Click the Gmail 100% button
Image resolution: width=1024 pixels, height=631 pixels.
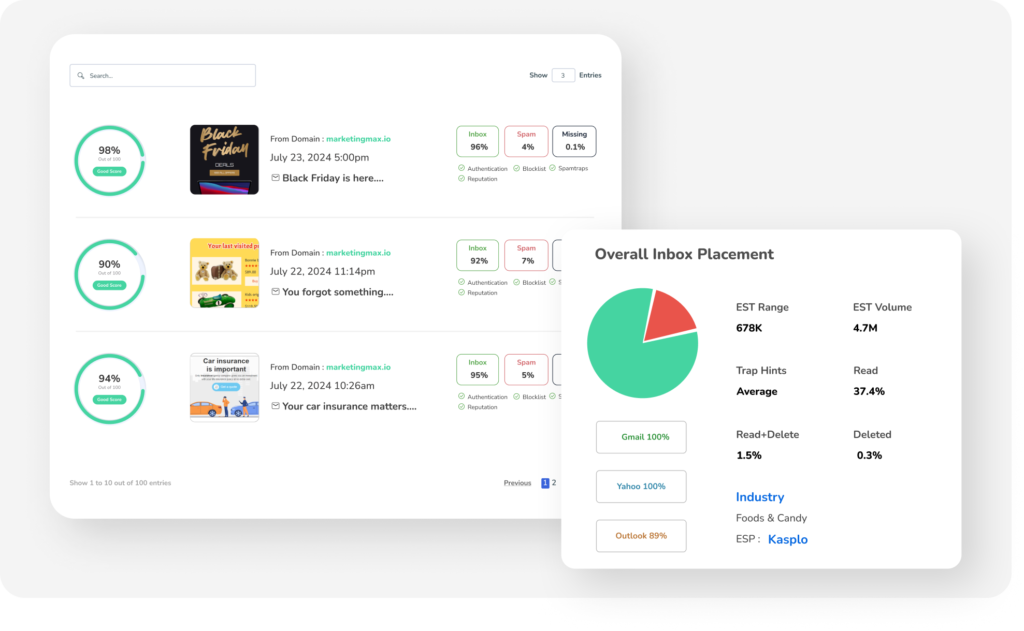coord(641,437)
